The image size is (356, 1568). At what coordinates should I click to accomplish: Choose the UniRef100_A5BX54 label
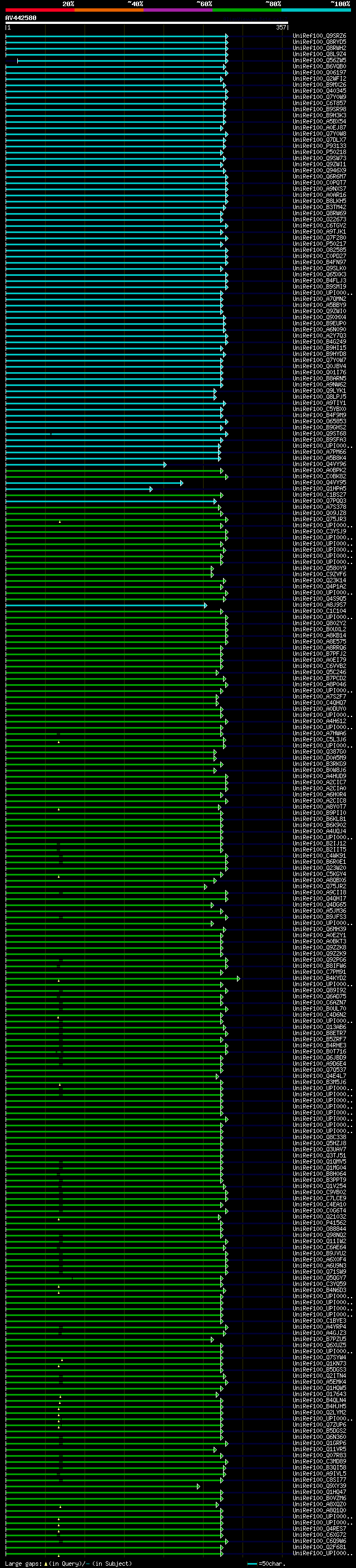click(319, 121)
